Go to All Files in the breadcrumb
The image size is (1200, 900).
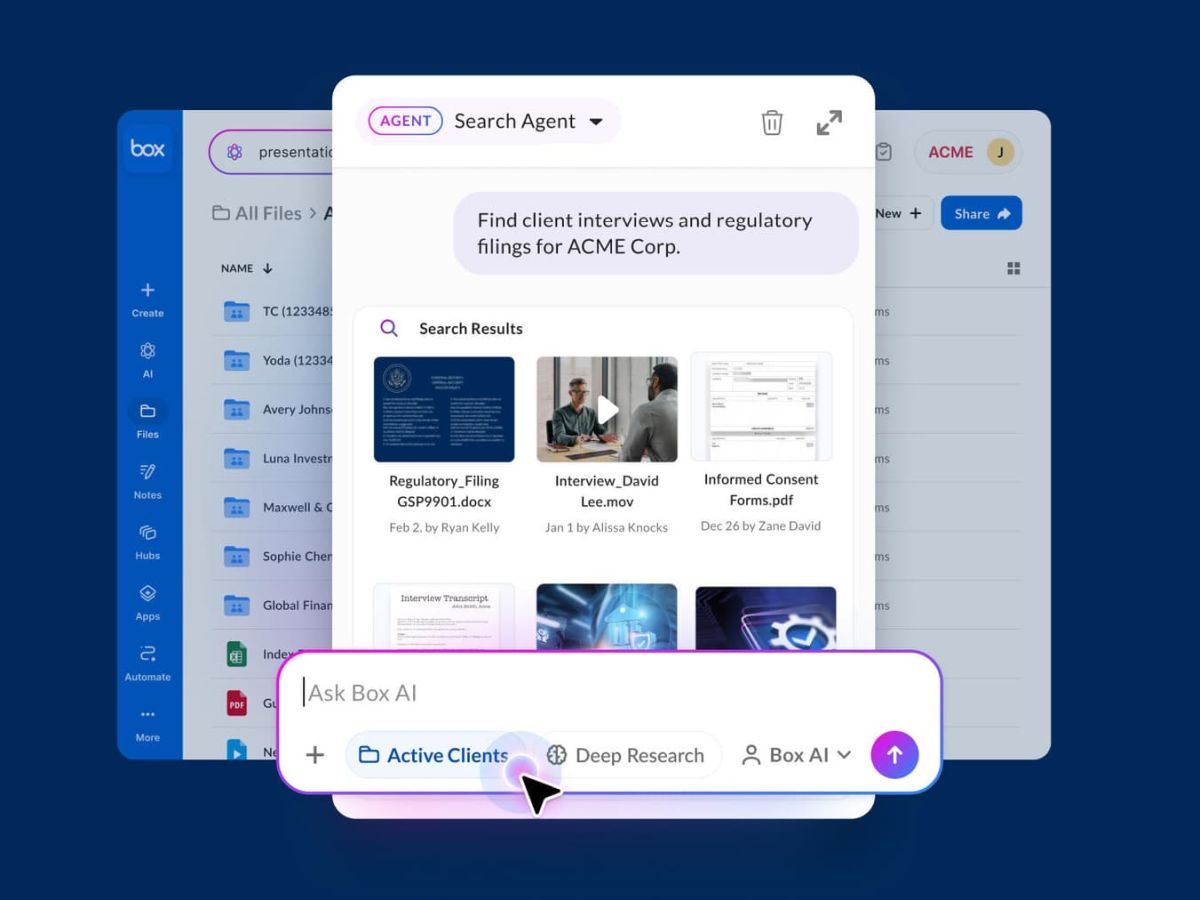pyautogui.click(x=257, y=213)
